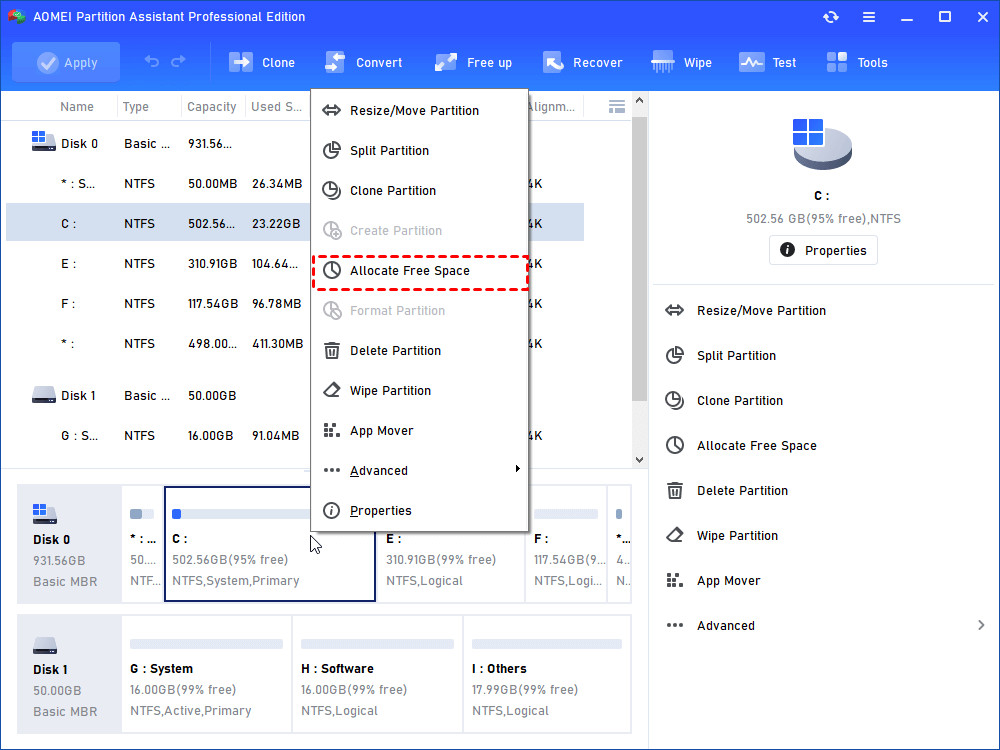1000x750 pixels.
Task: Open the Clone toolbar tool
Action: pos(262,62)
